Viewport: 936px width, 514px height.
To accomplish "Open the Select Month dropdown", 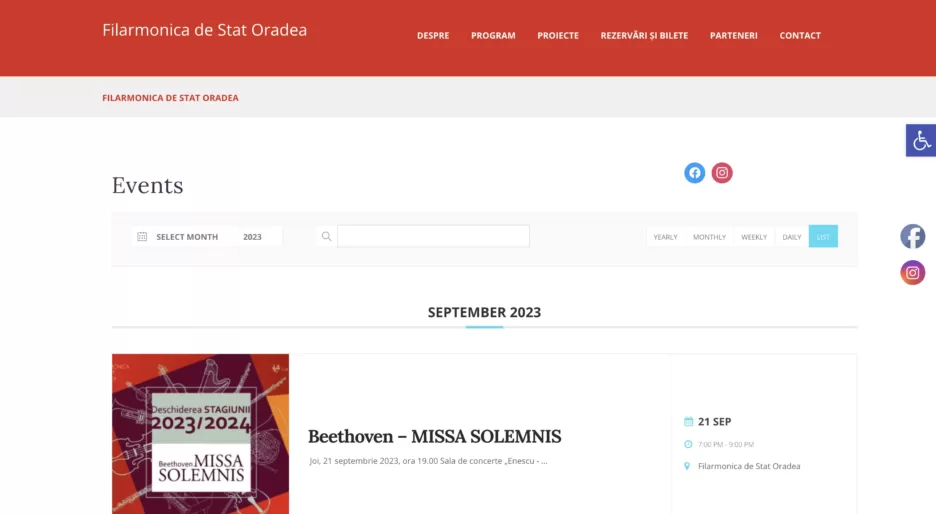I will [187, 237].
